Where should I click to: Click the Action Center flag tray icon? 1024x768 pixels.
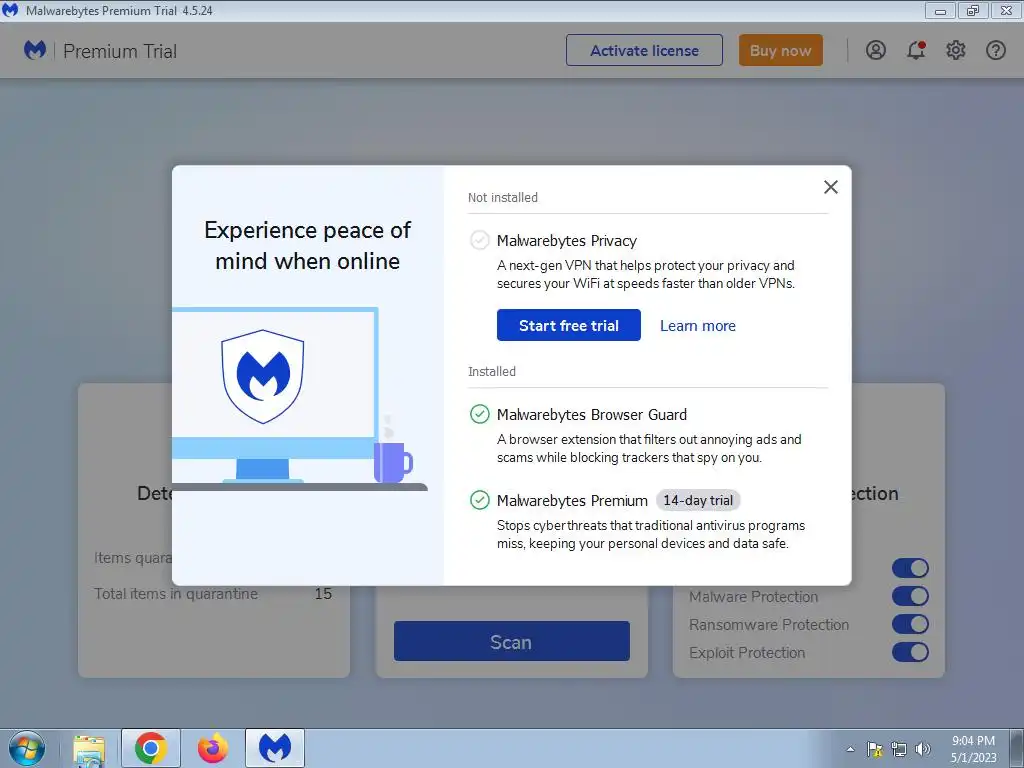(x=874, y=749)
